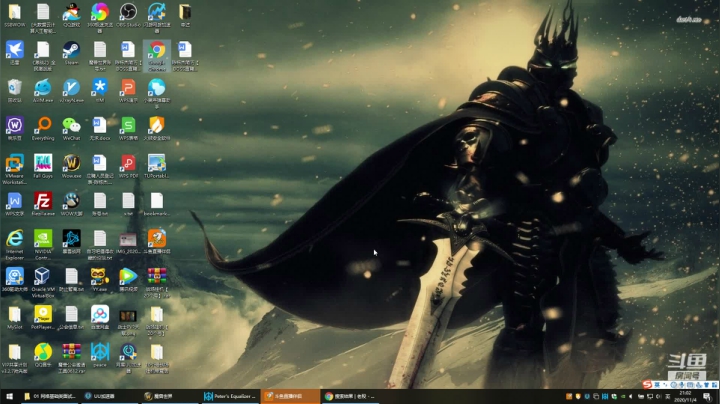Open the 火绒安全软件 orange shield icon
Image resolution: width=720 pixels, height=404 pixels.
(x=157, y=129)
